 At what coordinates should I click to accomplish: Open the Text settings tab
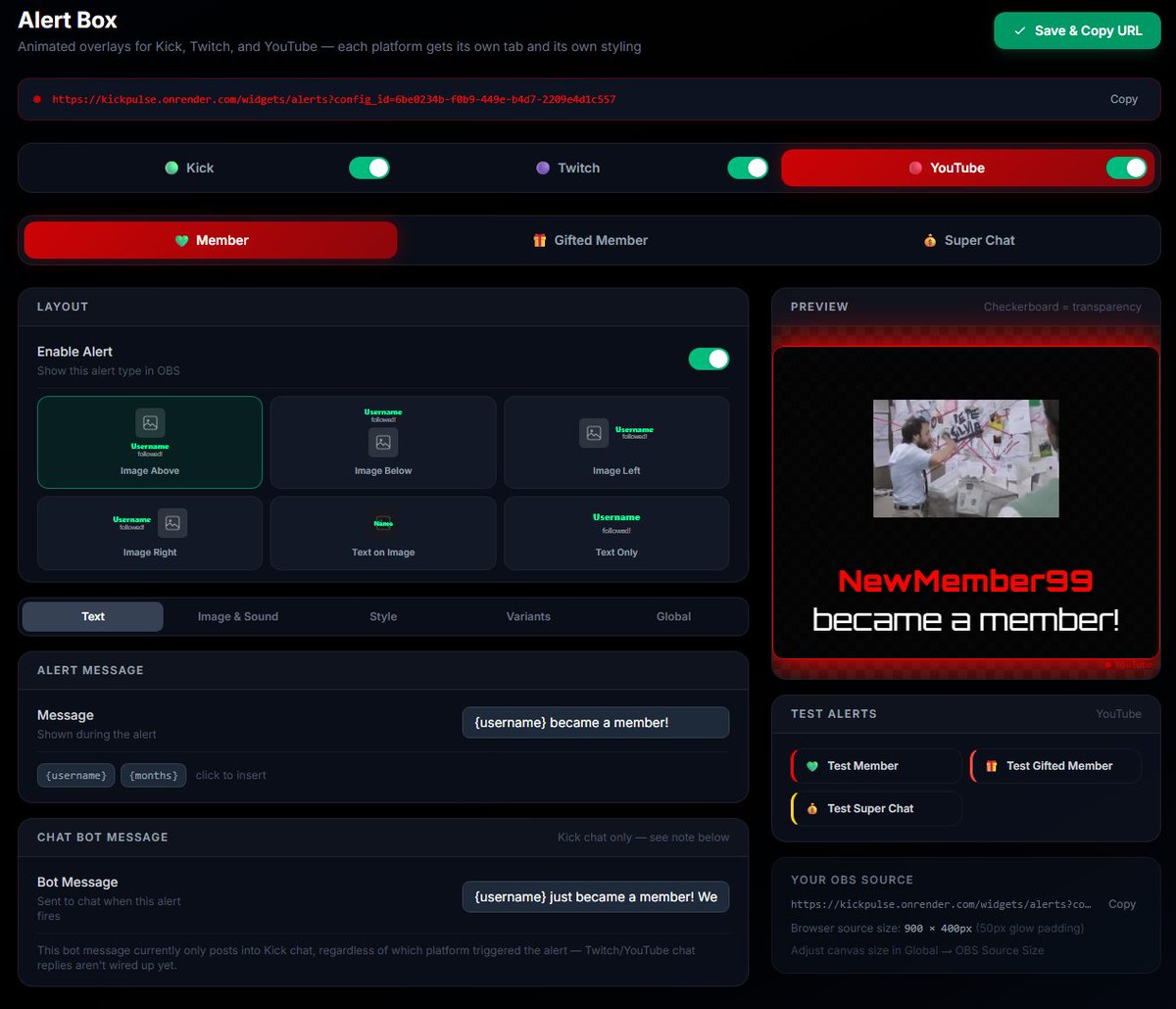tap(93, 616)
